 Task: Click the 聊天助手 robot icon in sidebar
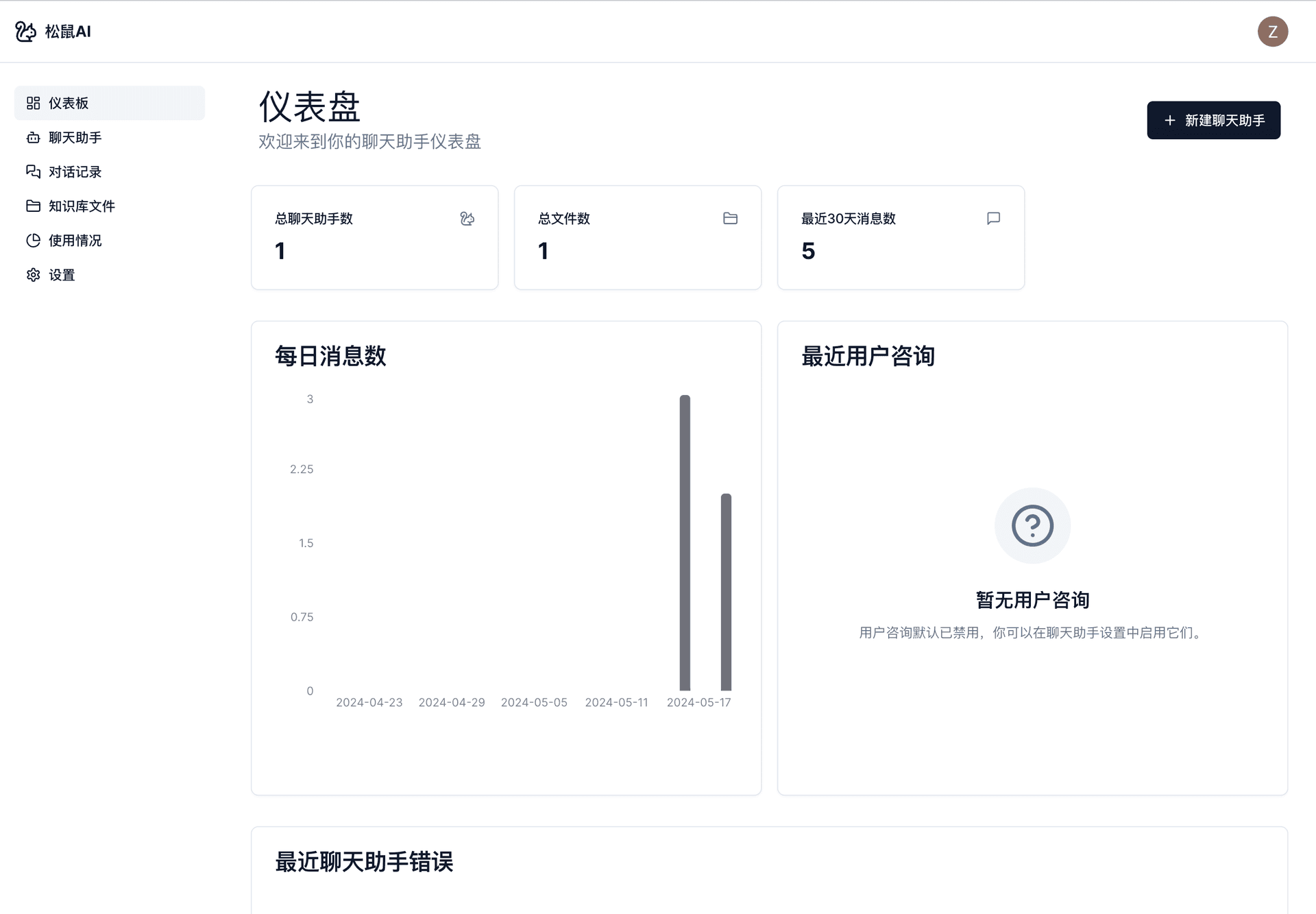pos(34,137)
